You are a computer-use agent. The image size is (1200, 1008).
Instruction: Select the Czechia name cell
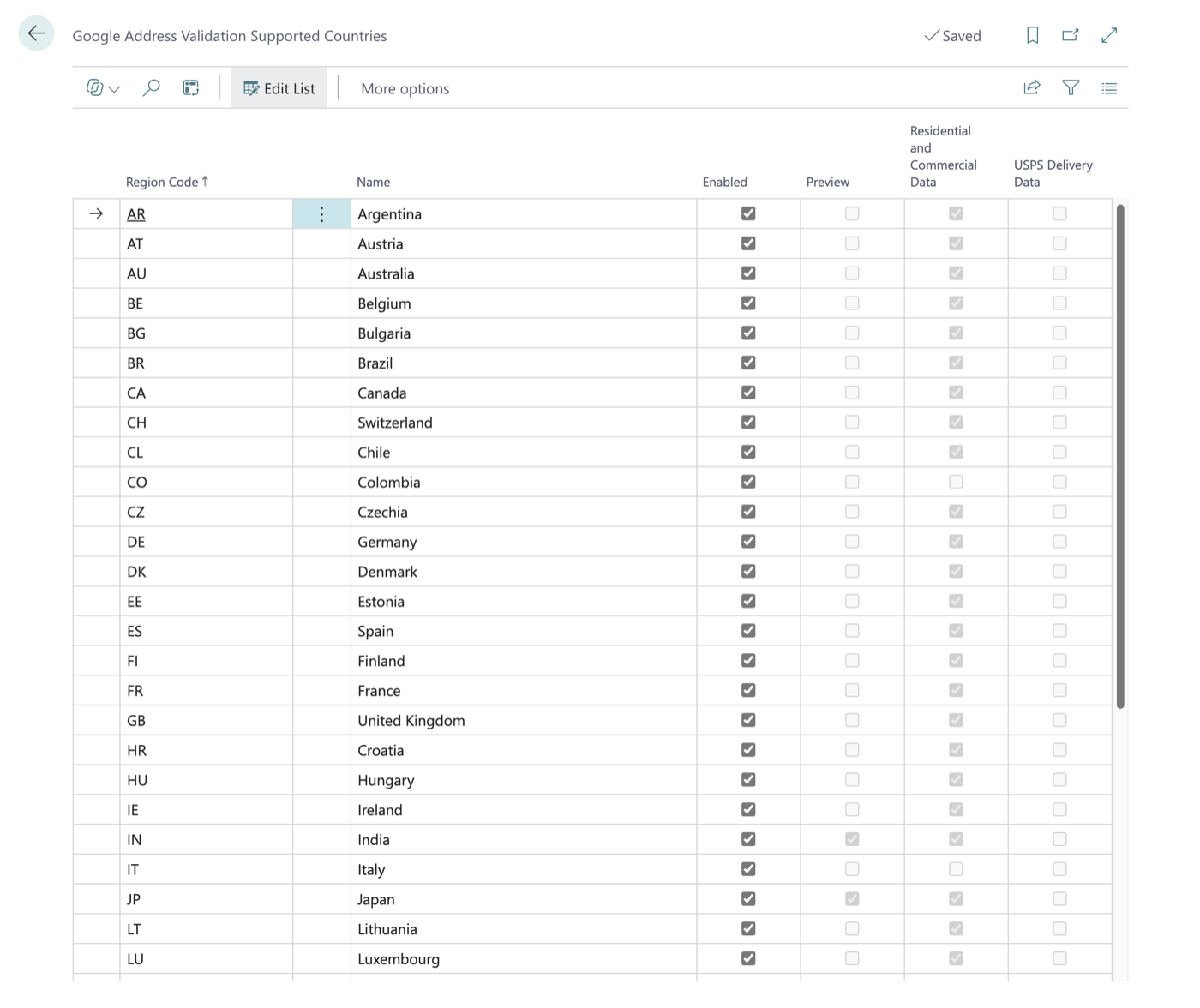[x=524, y=512]
